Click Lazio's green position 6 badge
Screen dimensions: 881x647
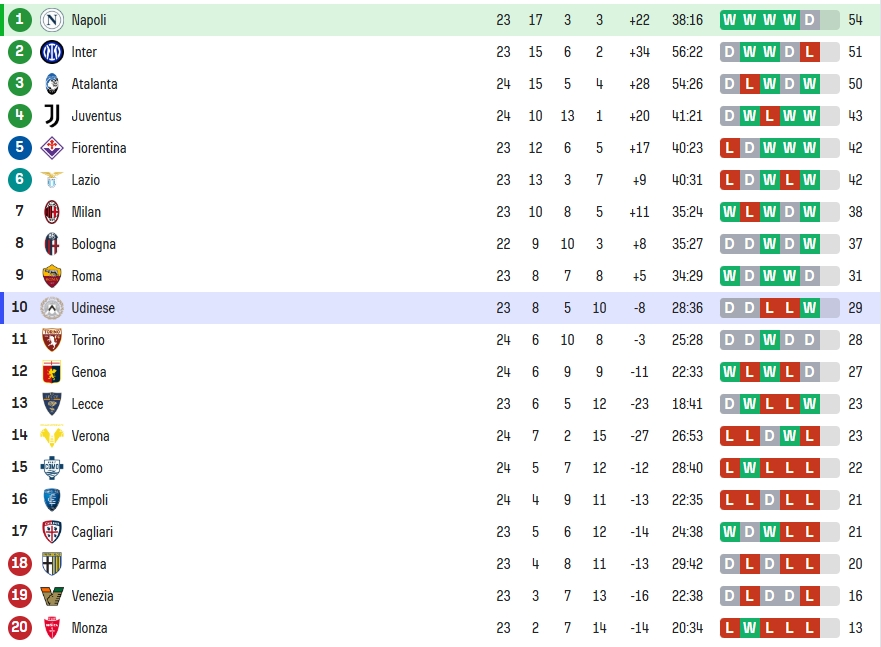point(20,180)
